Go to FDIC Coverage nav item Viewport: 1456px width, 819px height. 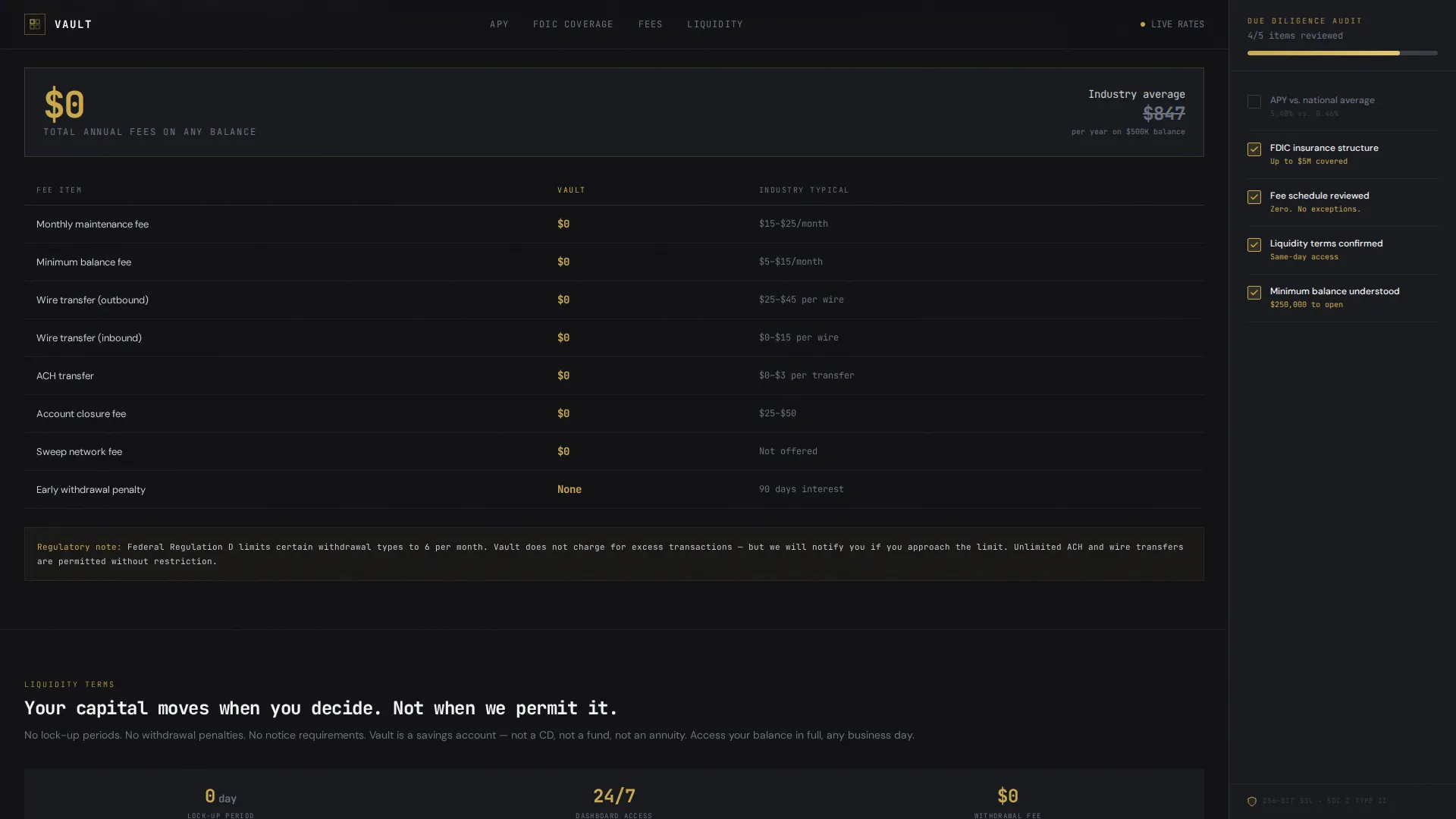tap(573, 24)
